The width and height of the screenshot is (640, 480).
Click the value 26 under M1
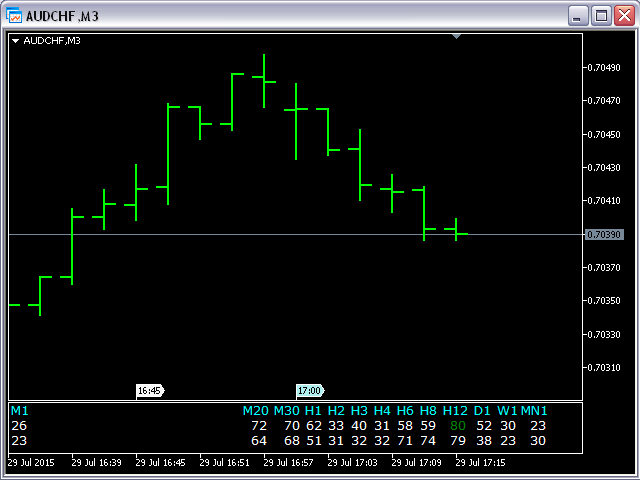click(19, 426)
